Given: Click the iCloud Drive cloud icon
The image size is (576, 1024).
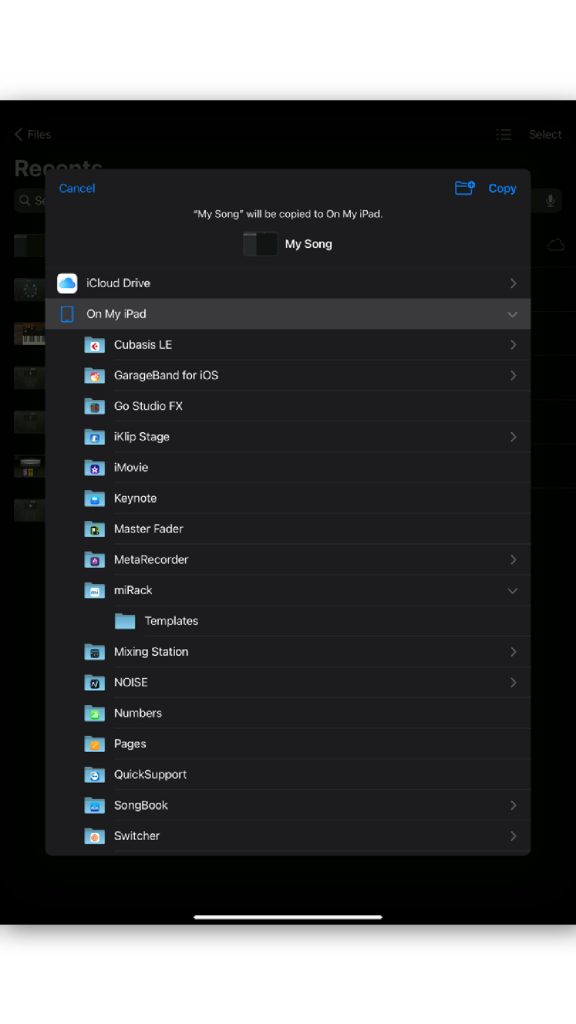Looking at the screenshot, I should coord(67,283).
